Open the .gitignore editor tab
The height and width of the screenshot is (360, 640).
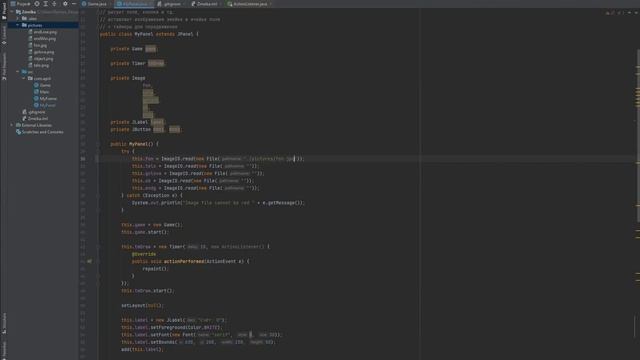(x=170, y=4)
